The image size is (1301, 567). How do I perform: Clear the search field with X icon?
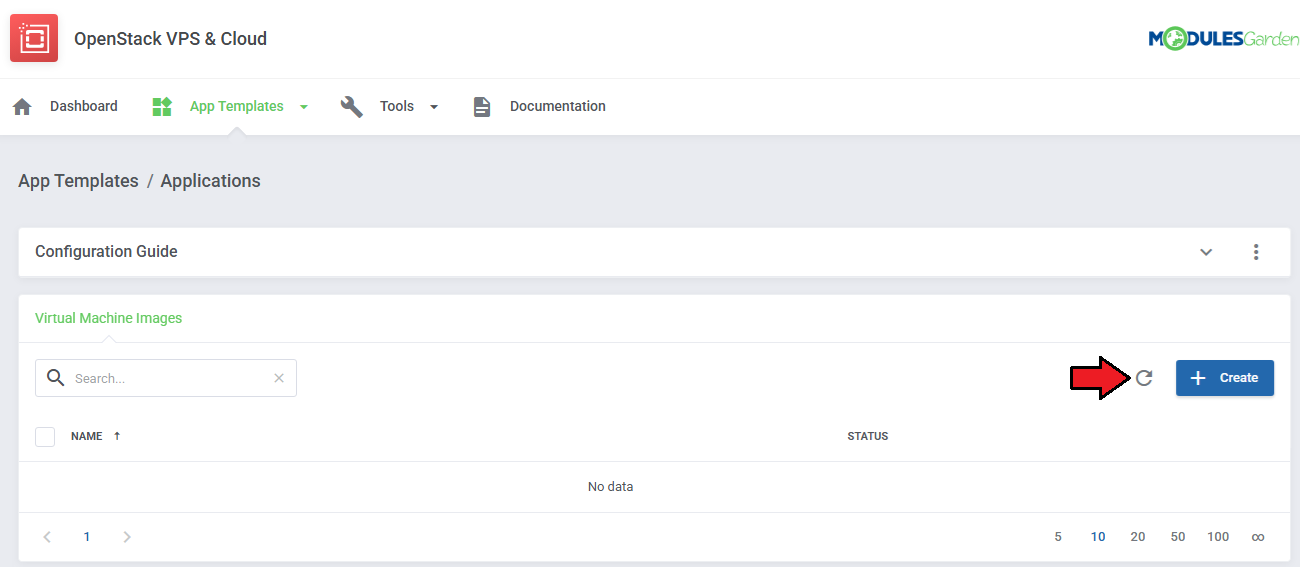pyautogui.click(x=279, y=378)
